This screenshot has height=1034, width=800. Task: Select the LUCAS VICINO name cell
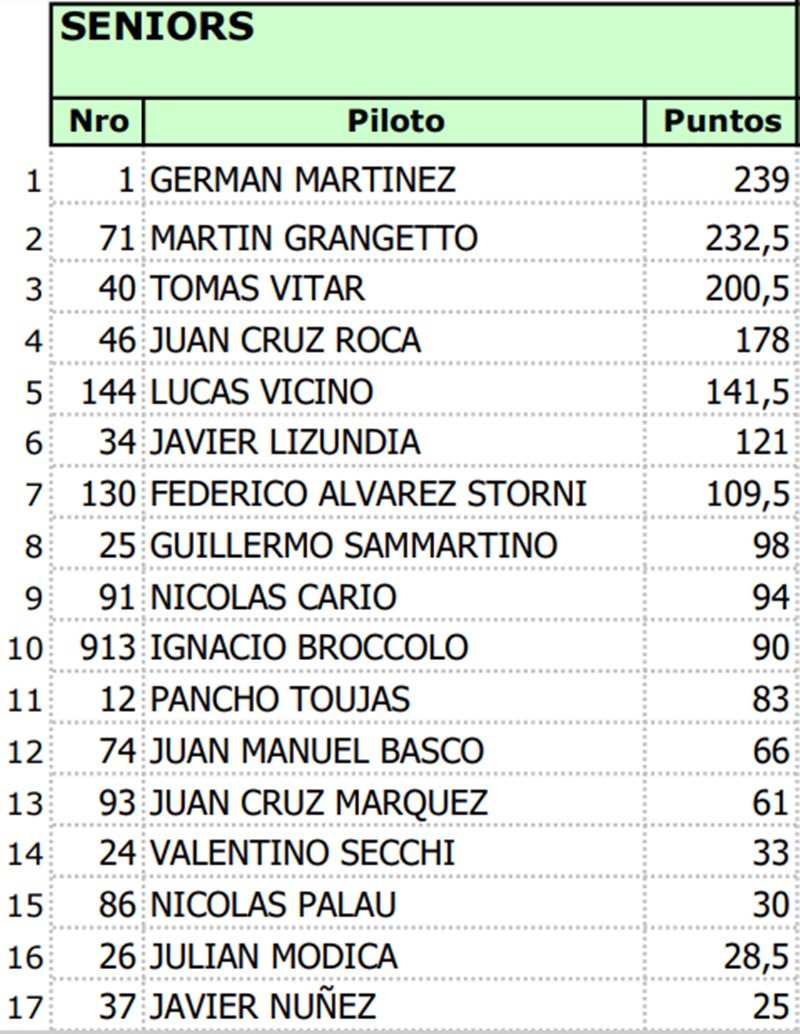coord(262,391)
